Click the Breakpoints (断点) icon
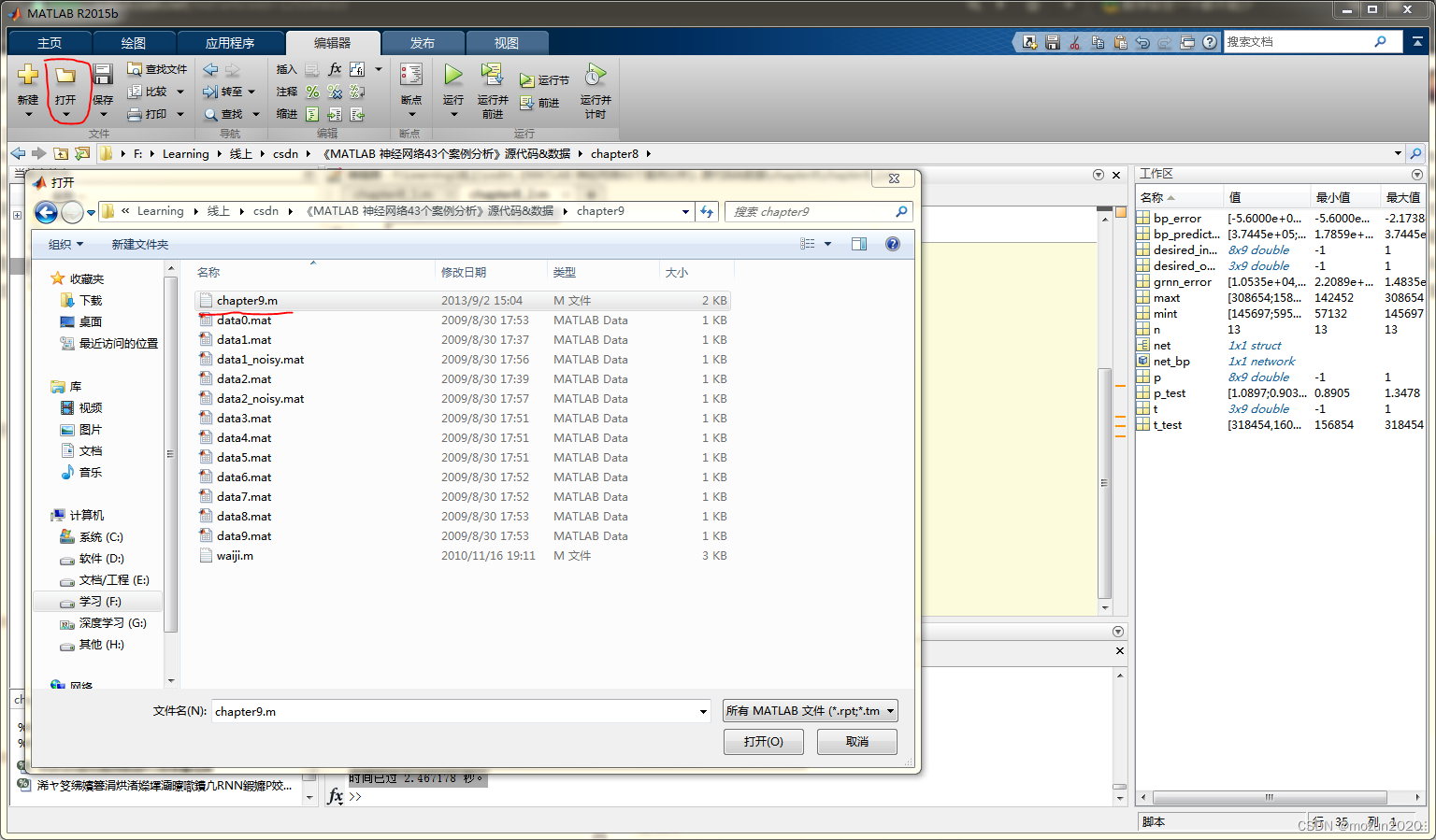The image size is (1436, 840). click(x=411, y=75)
